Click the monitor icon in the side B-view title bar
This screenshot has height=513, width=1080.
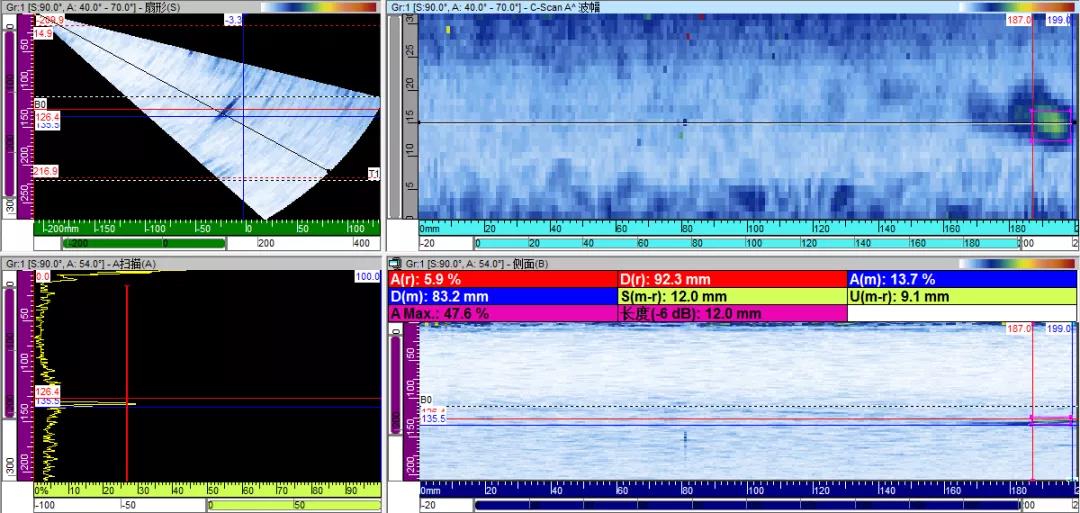click(x=395, y=263)
